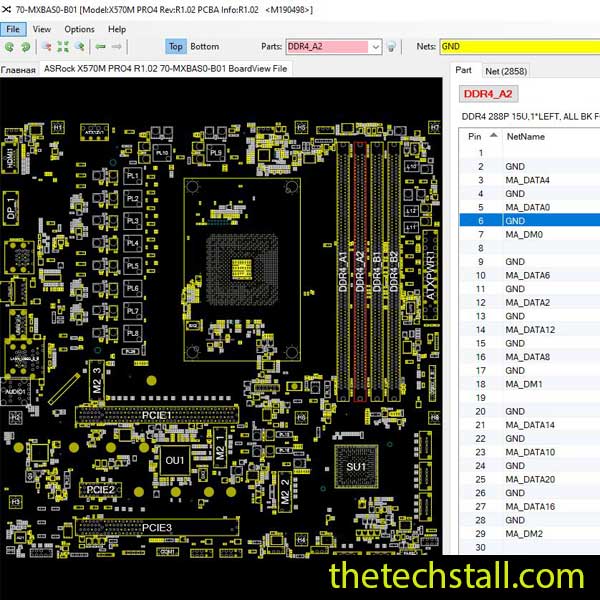Click the bulb icon beside Parts field
Image resolution: width=600 pixels, height=600 pixels.
[392, 47]
